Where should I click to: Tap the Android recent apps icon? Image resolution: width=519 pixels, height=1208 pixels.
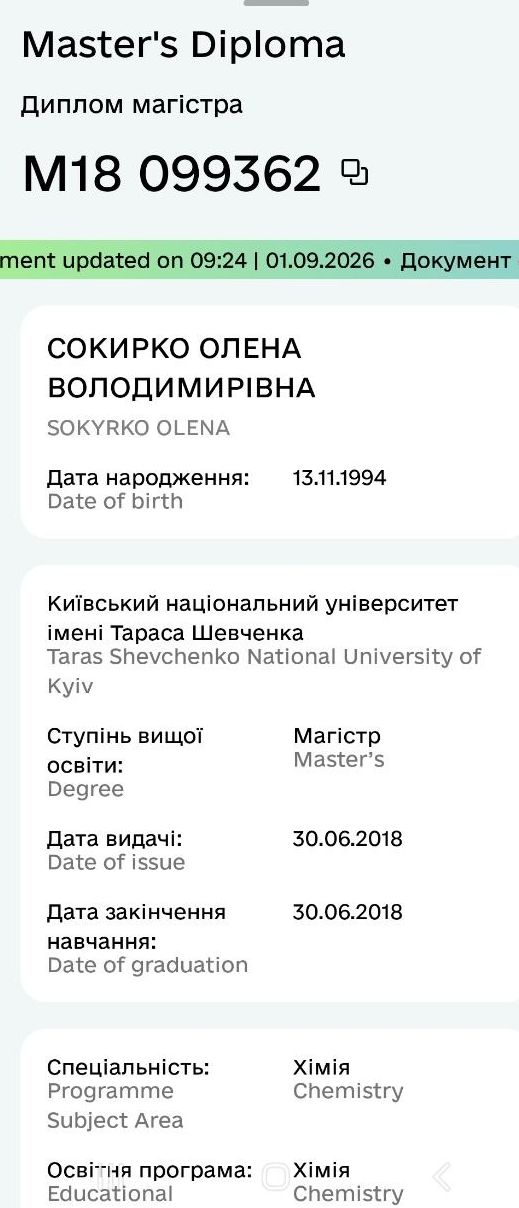tap(108, 1177)
